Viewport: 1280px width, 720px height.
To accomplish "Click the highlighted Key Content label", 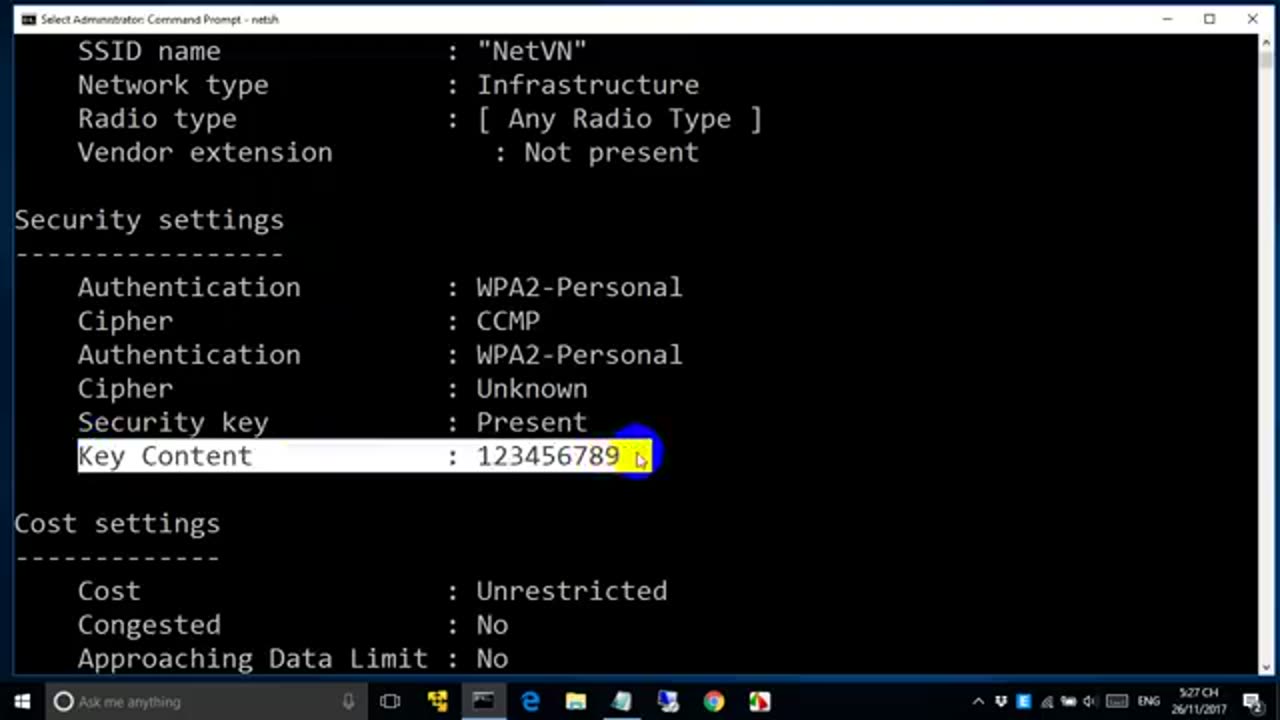I will coord(165,456).
